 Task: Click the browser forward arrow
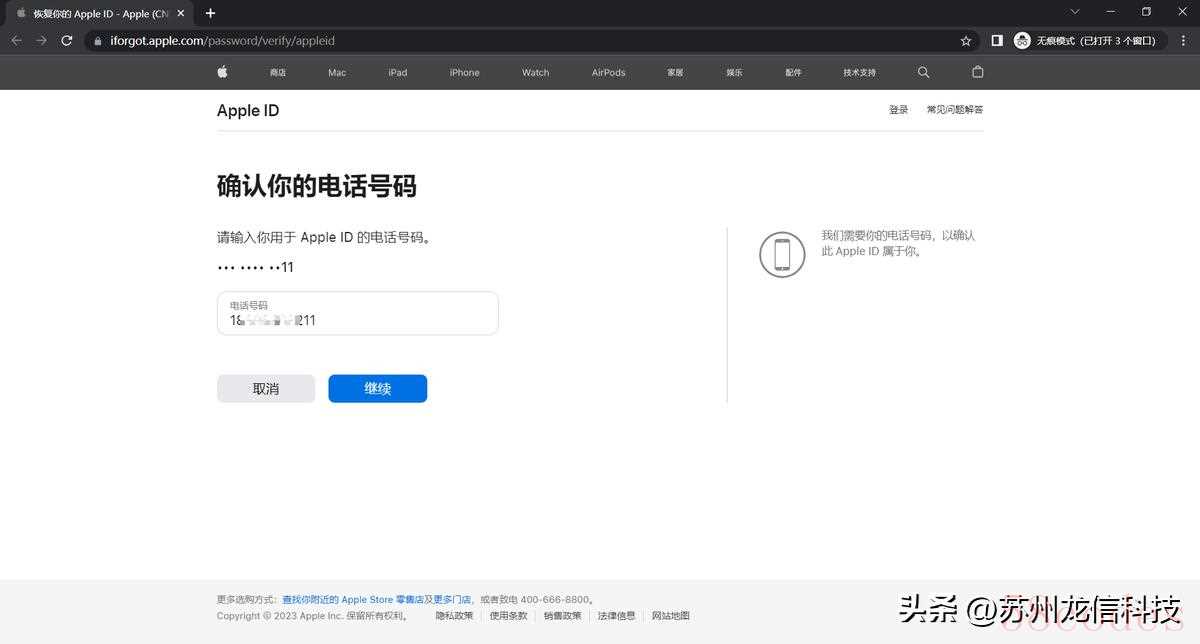[41, 41]
